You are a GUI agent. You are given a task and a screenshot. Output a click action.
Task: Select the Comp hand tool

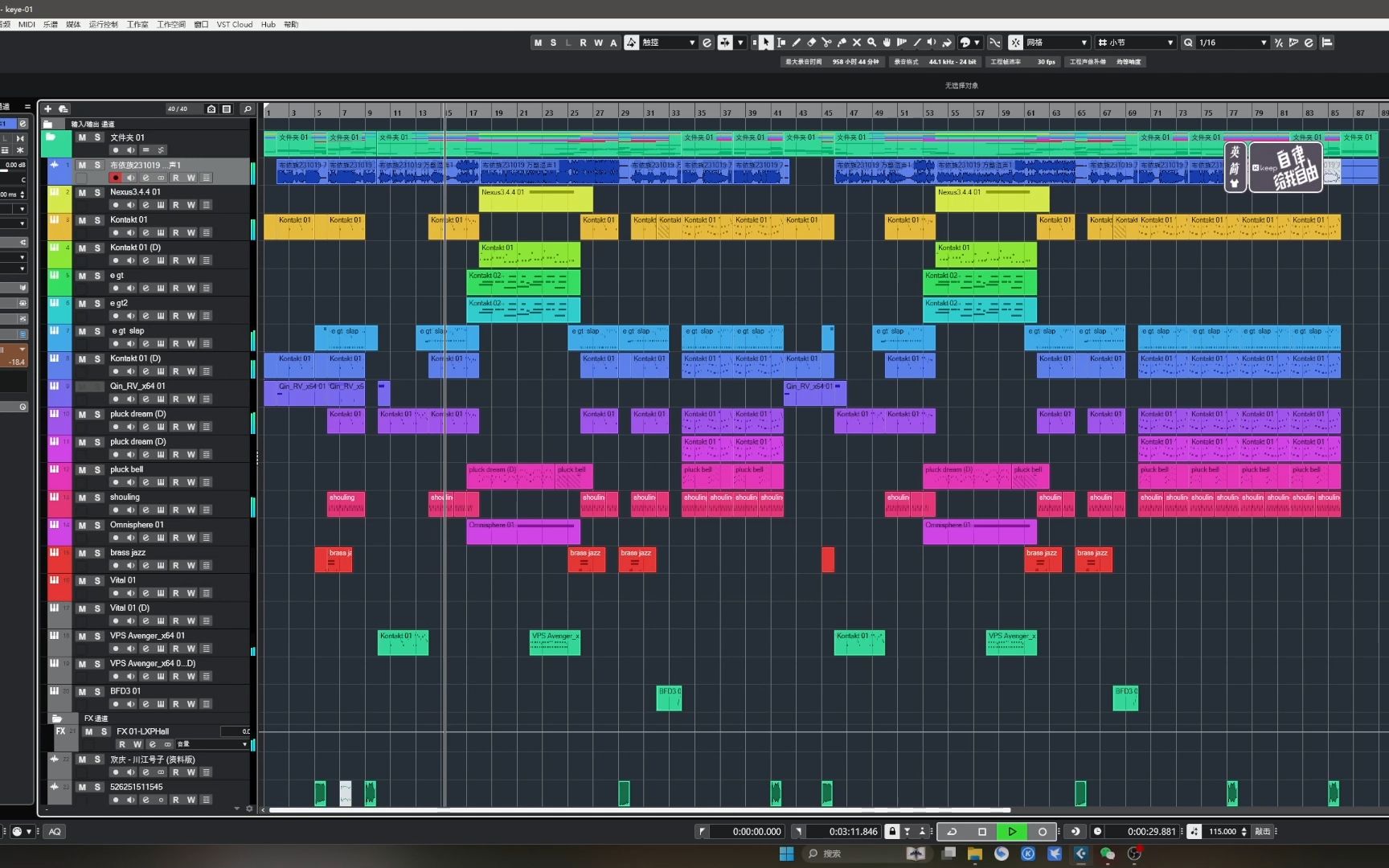(x=887, y=43)
